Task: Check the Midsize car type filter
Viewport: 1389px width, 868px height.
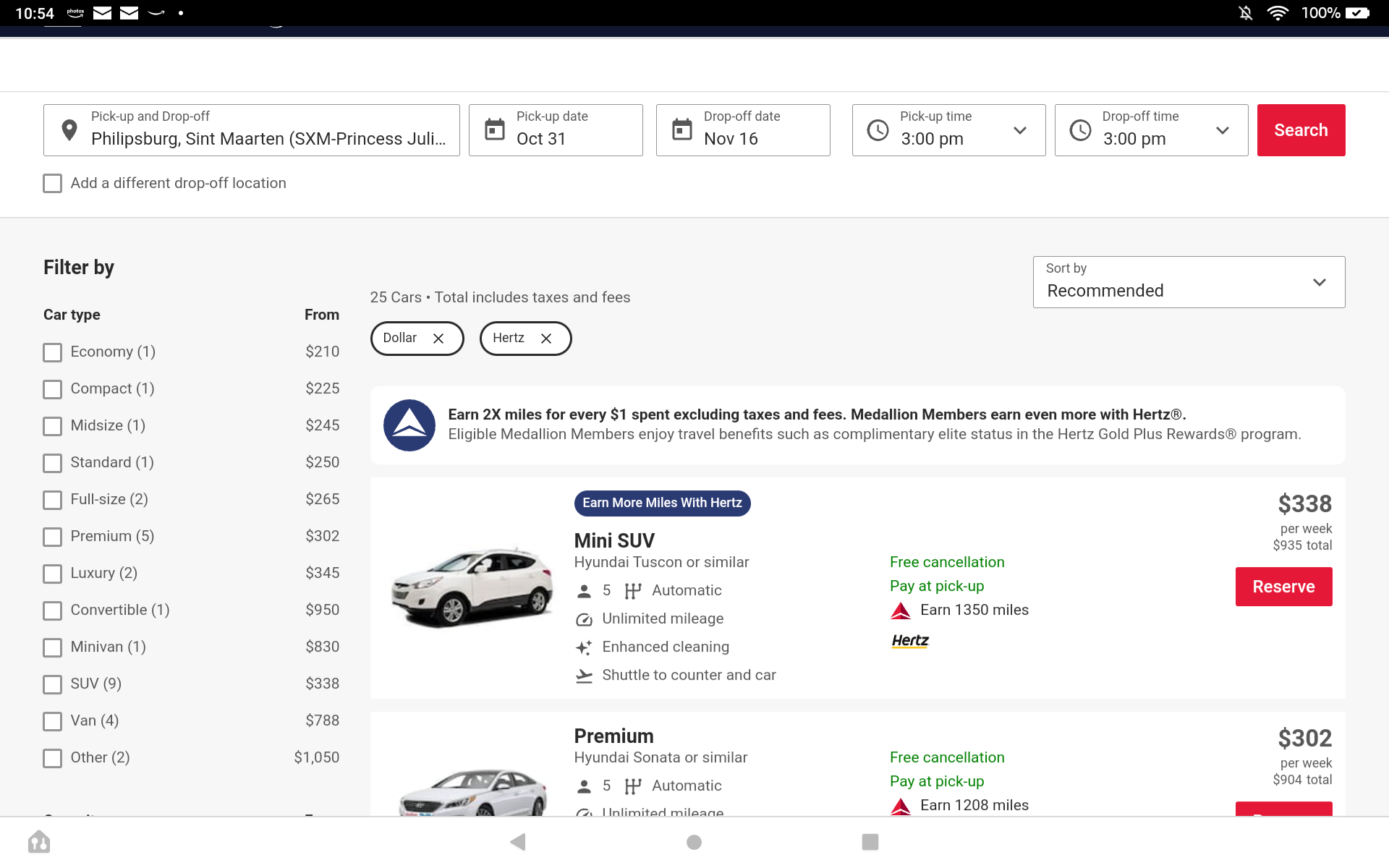Action: (x=53, y=426)
